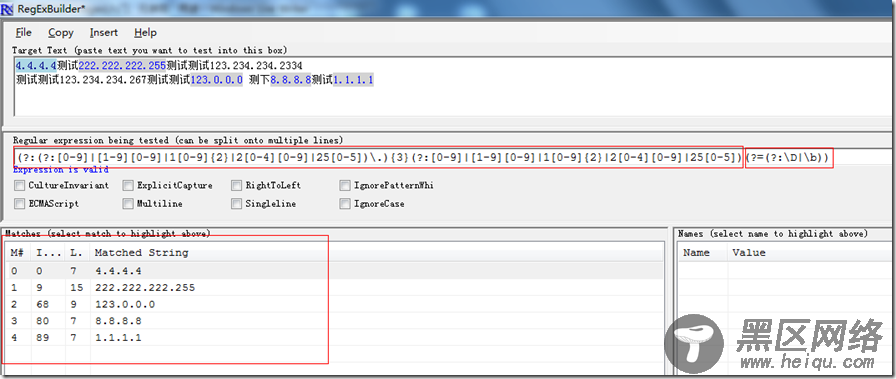Toggle the ExplicitCapture checkbox
This screenshot has width=896, height=379.
(128, 185)
